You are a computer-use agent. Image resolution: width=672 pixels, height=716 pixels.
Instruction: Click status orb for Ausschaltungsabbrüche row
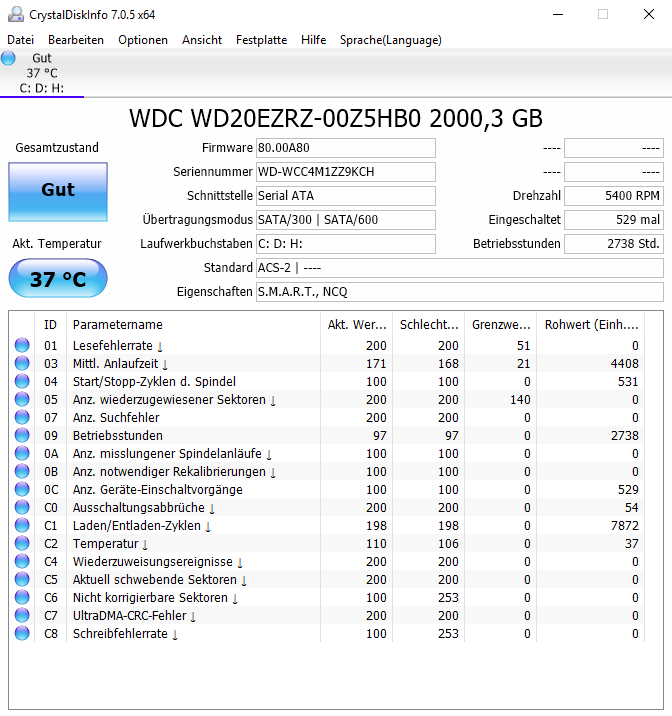point(22,507)
